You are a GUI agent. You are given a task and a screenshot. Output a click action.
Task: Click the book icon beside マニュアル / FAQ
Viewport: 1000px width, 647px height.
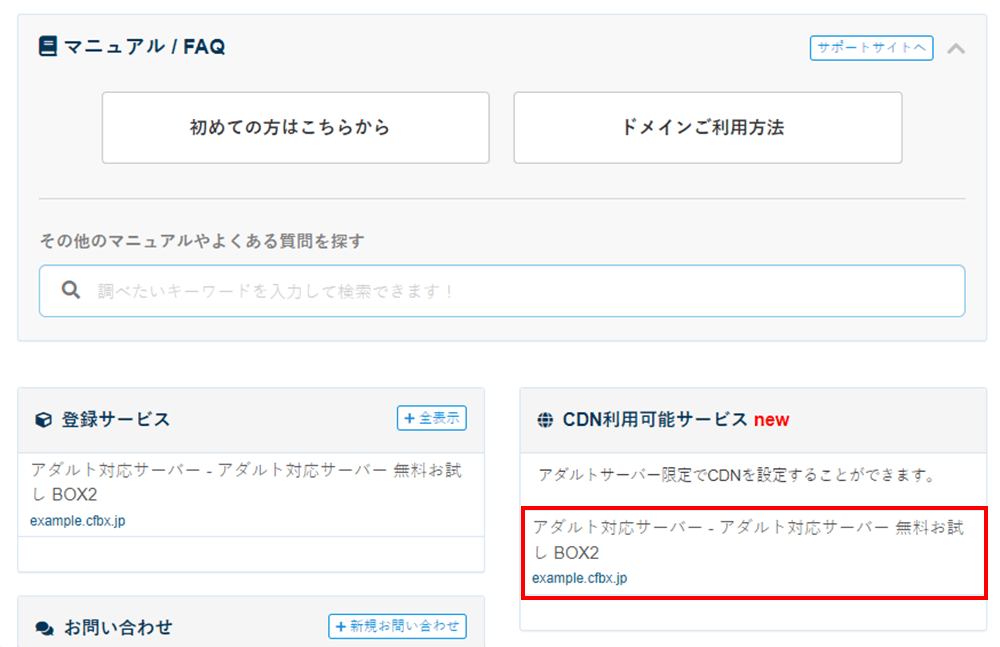(x=48, y=47)
